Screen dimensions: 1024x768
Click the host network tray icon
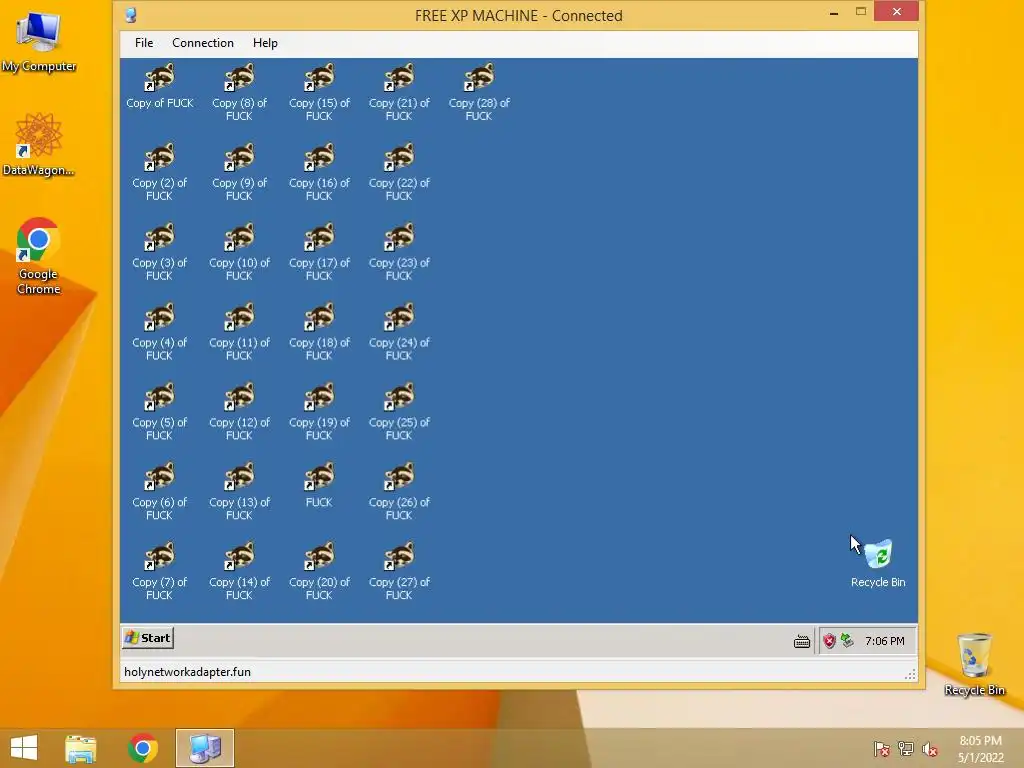[x=906, y=749]
